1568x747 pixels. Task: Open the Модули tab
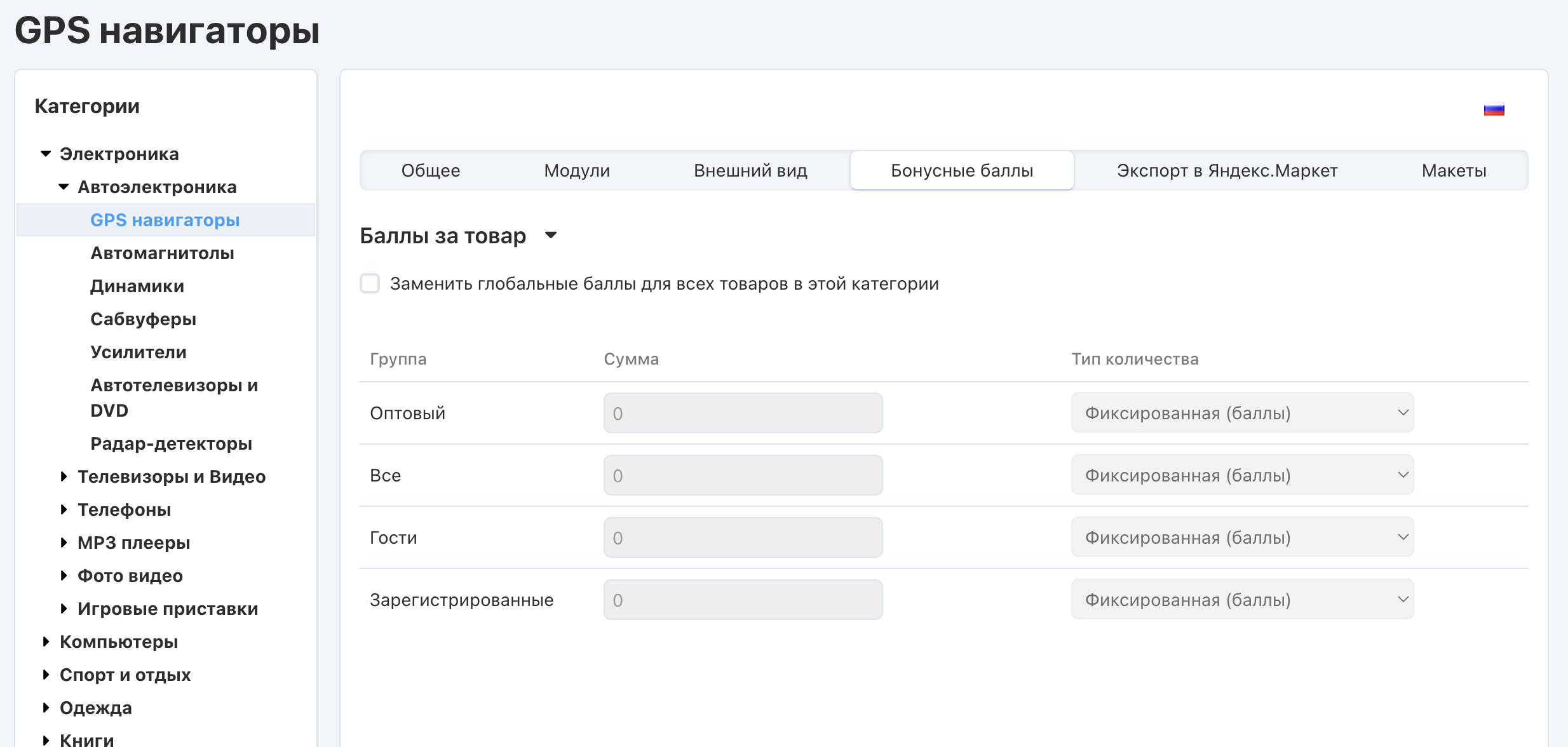coord(577,170)
